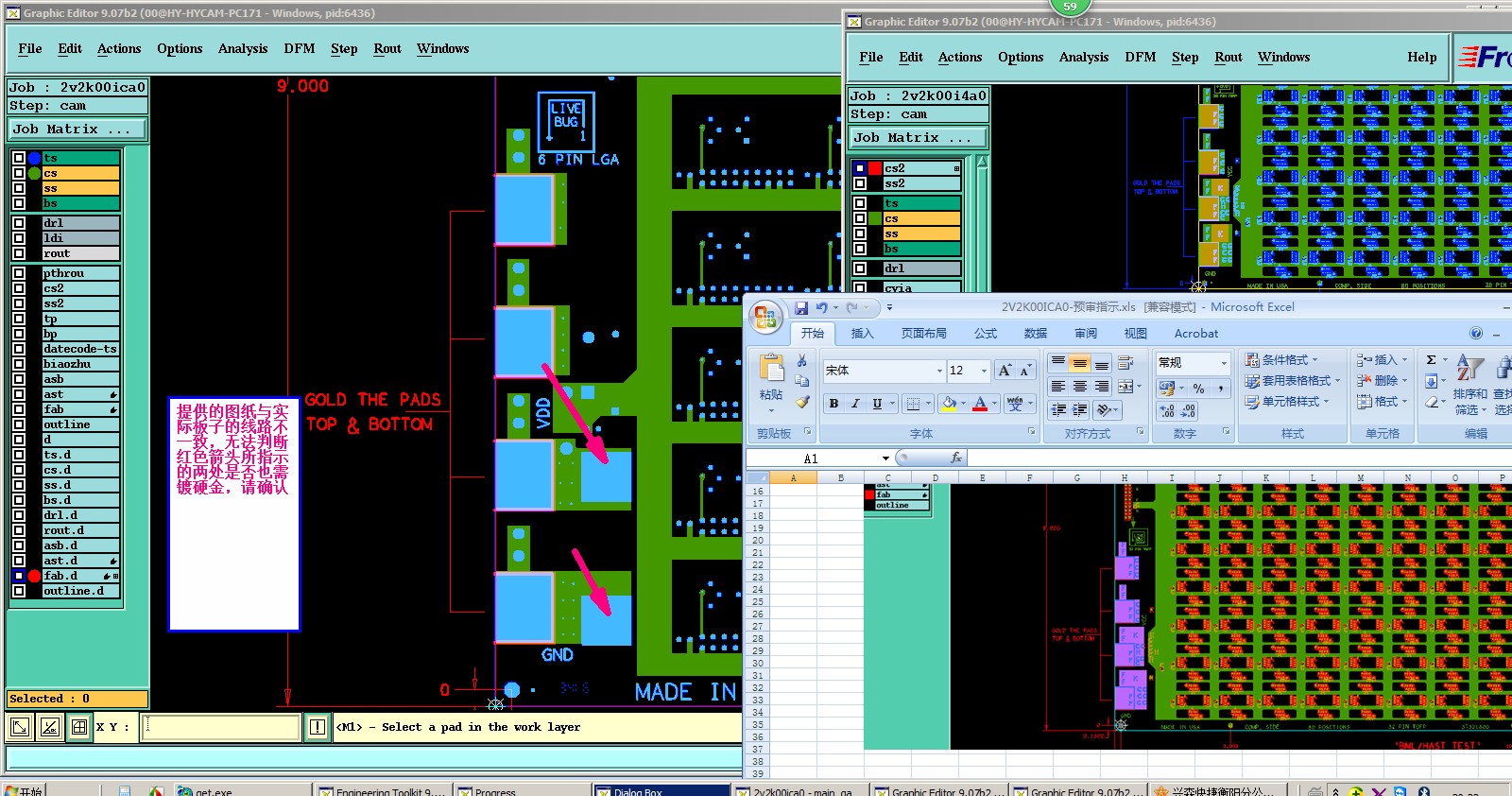
Task: Open the Rout menu in right Graphic Editor
Action: point(1228,57)
